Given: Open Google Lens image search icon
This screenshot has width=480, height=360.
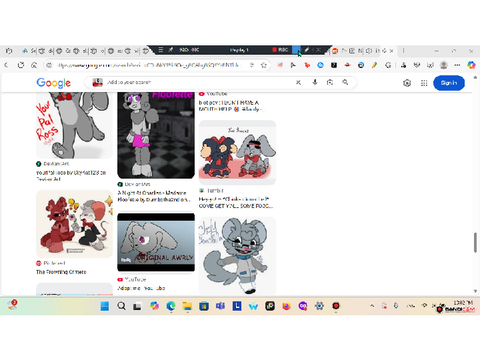Looking at the screenshot, I should click(330, 82).
